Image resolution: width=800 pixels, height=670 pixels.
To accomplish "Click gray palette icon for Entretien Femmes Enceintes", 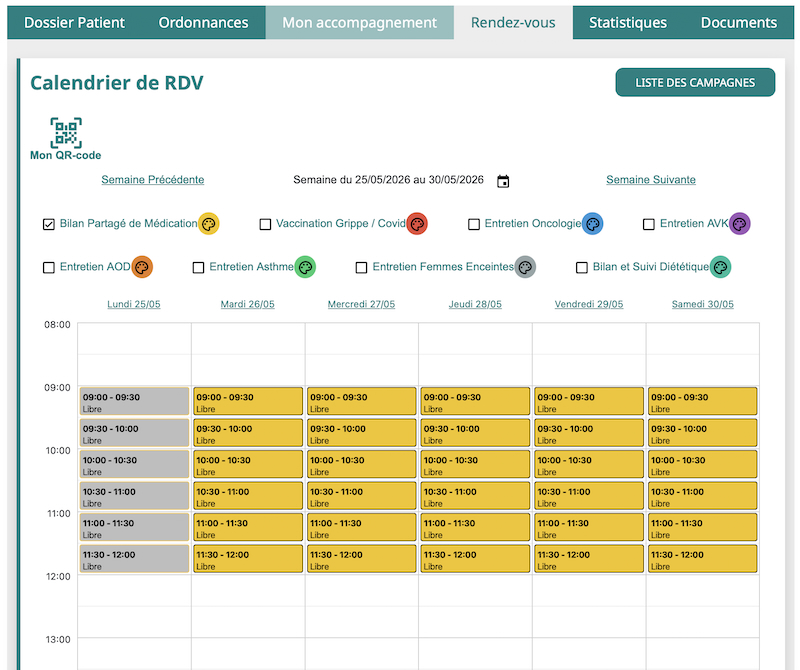I will click(x=525, y=267).
